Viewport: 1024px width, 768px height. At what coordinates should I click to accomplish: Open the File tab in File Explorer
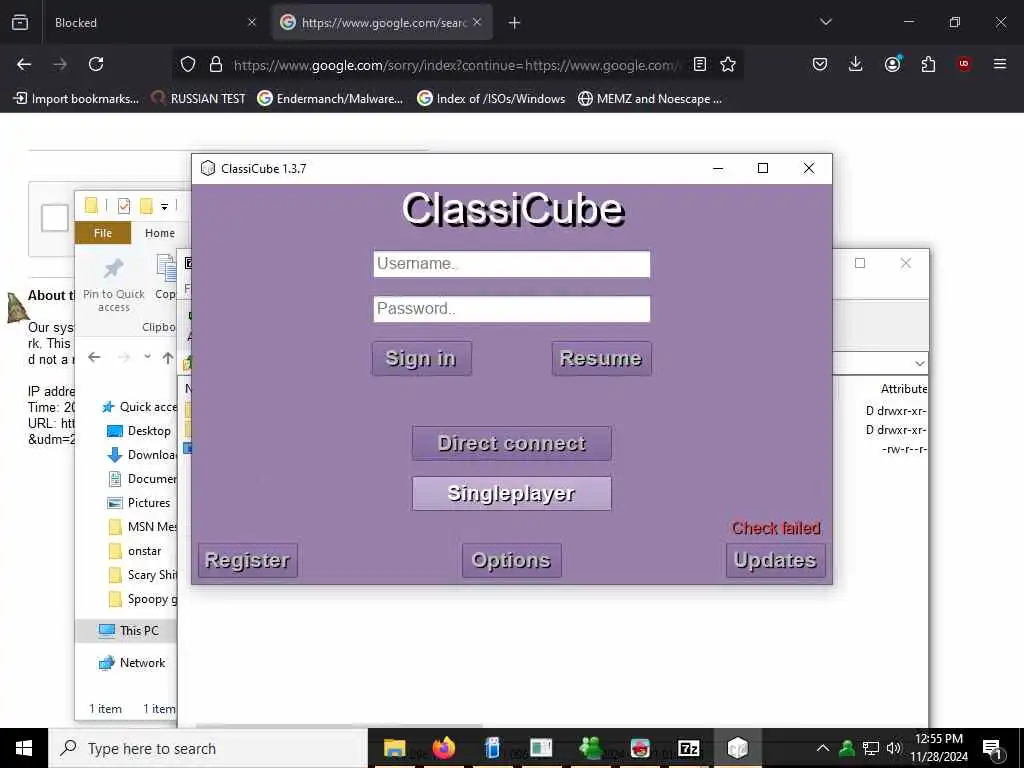103,233
